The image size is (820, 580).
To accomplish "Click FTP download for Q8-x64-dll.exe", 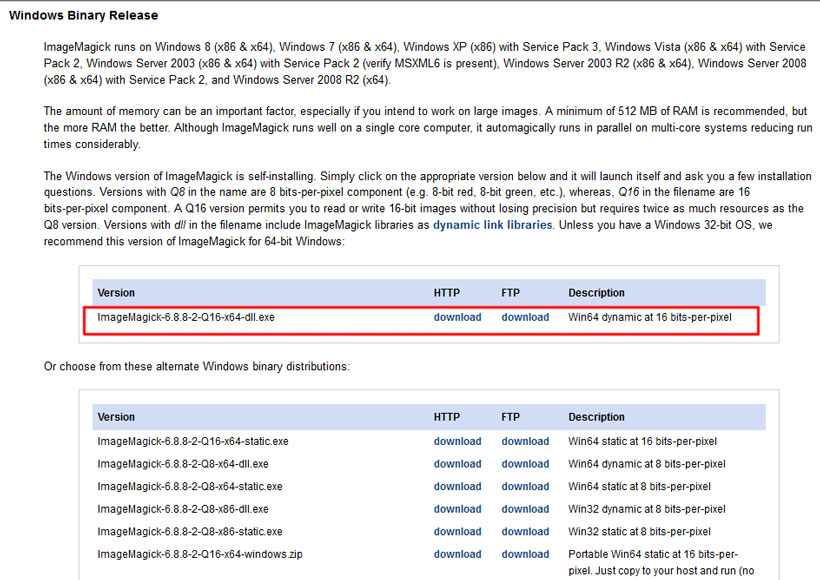I will (525, 464).
